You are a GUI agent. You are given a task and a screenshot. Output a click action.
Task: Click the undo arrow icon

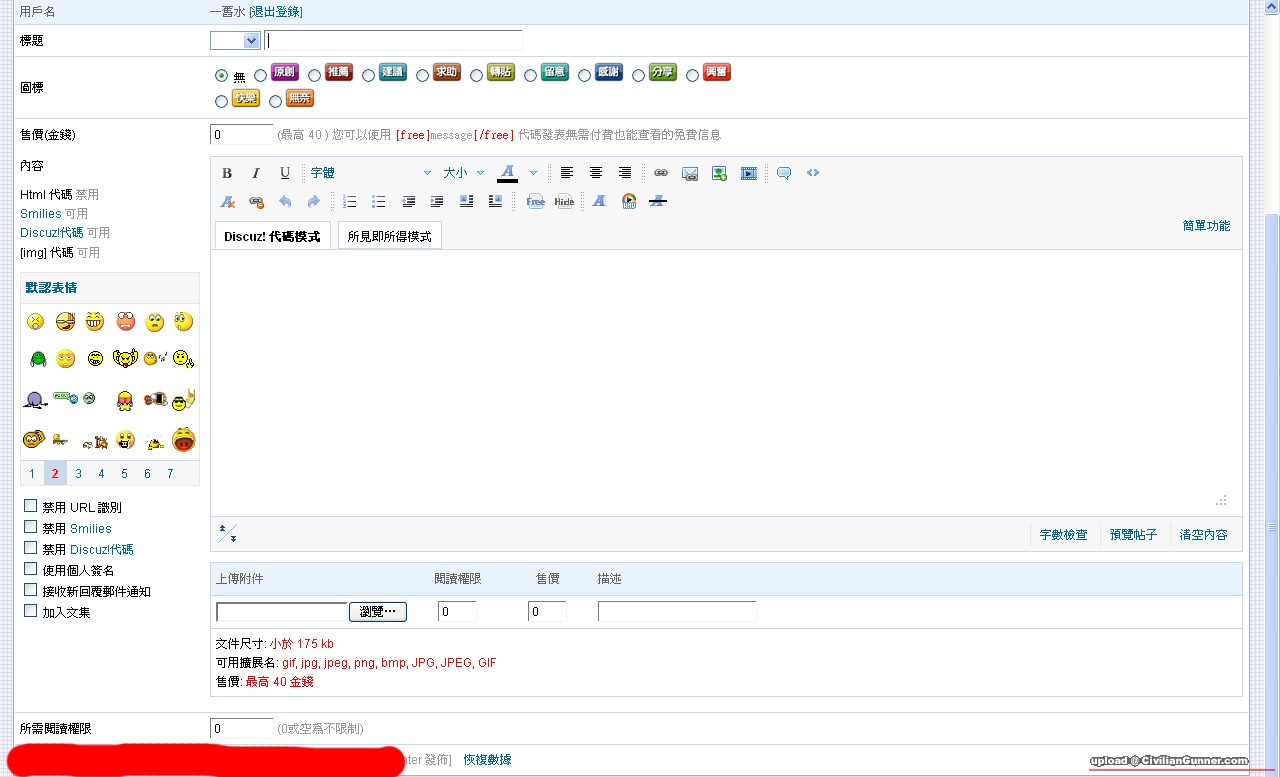pyautogui.click(x=285, y=202)
